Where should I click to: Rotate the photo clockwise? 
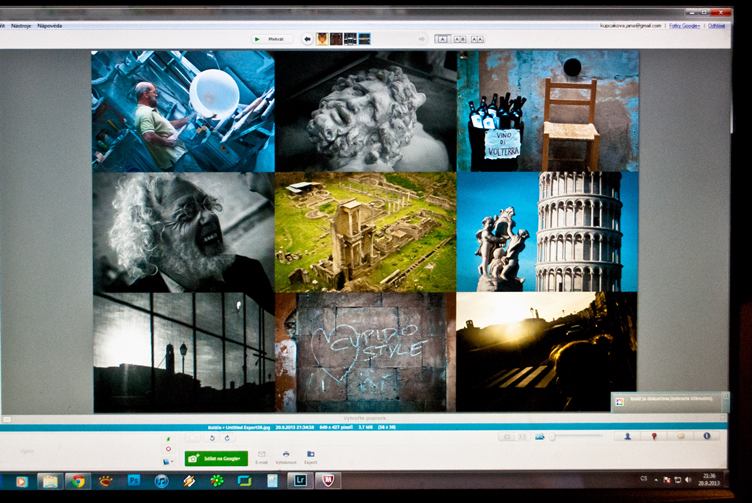[x=227, y=438]
